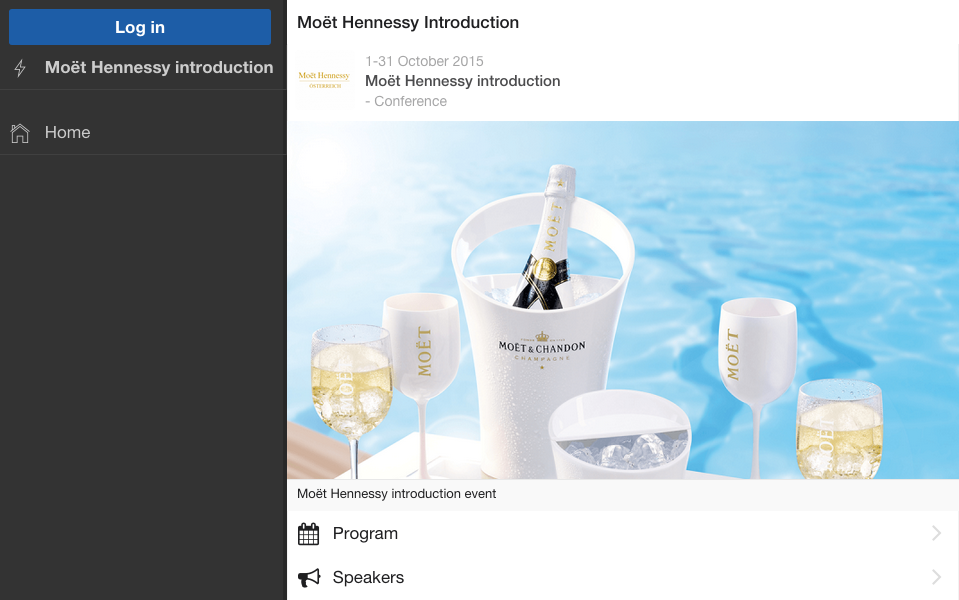Image resolution: width=959 pixels, height=600 pixels.
Task: Click the 1-31 October 2015 date text
Action: 424,61
